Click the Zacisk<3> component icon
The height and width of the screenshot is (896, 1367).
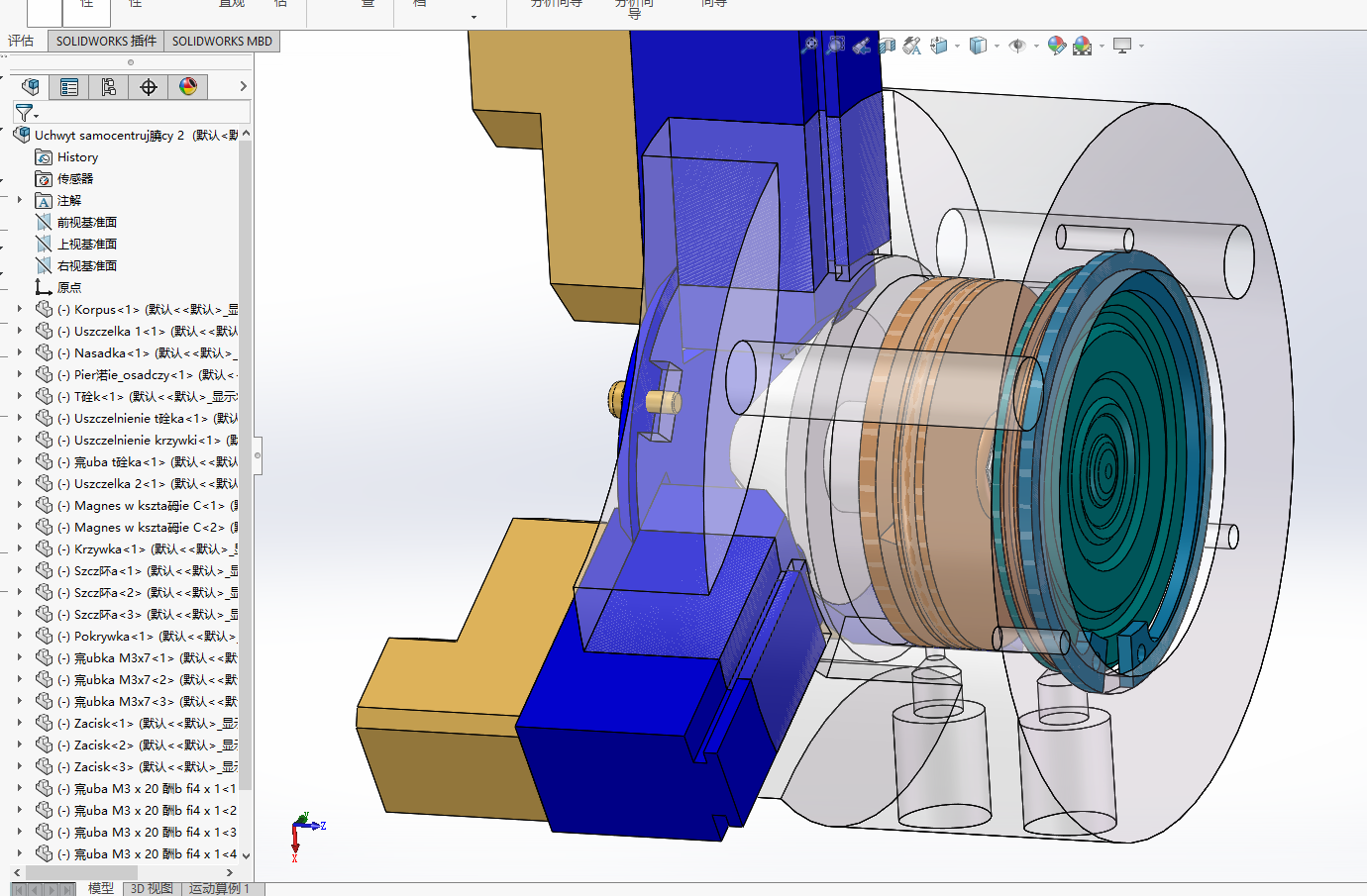tap(44, 766)
